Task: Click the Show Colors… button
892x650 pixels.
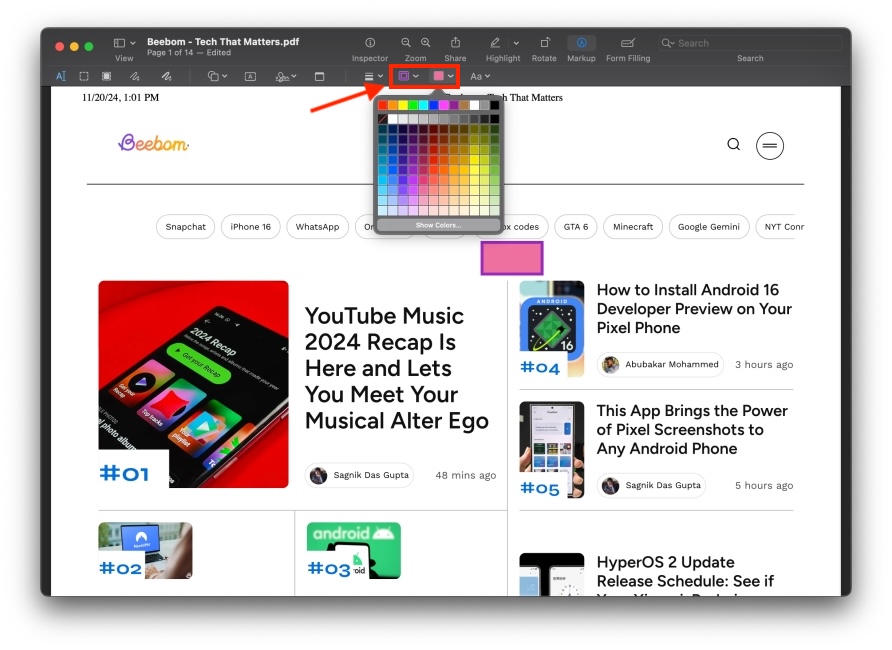Action: click(x=438, y=225)
